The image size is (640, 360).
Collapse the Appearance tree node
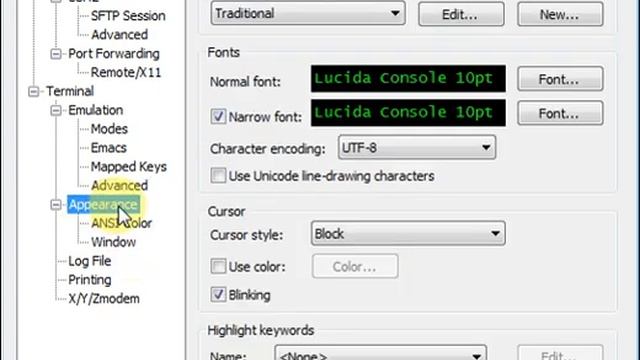(56, 204)
